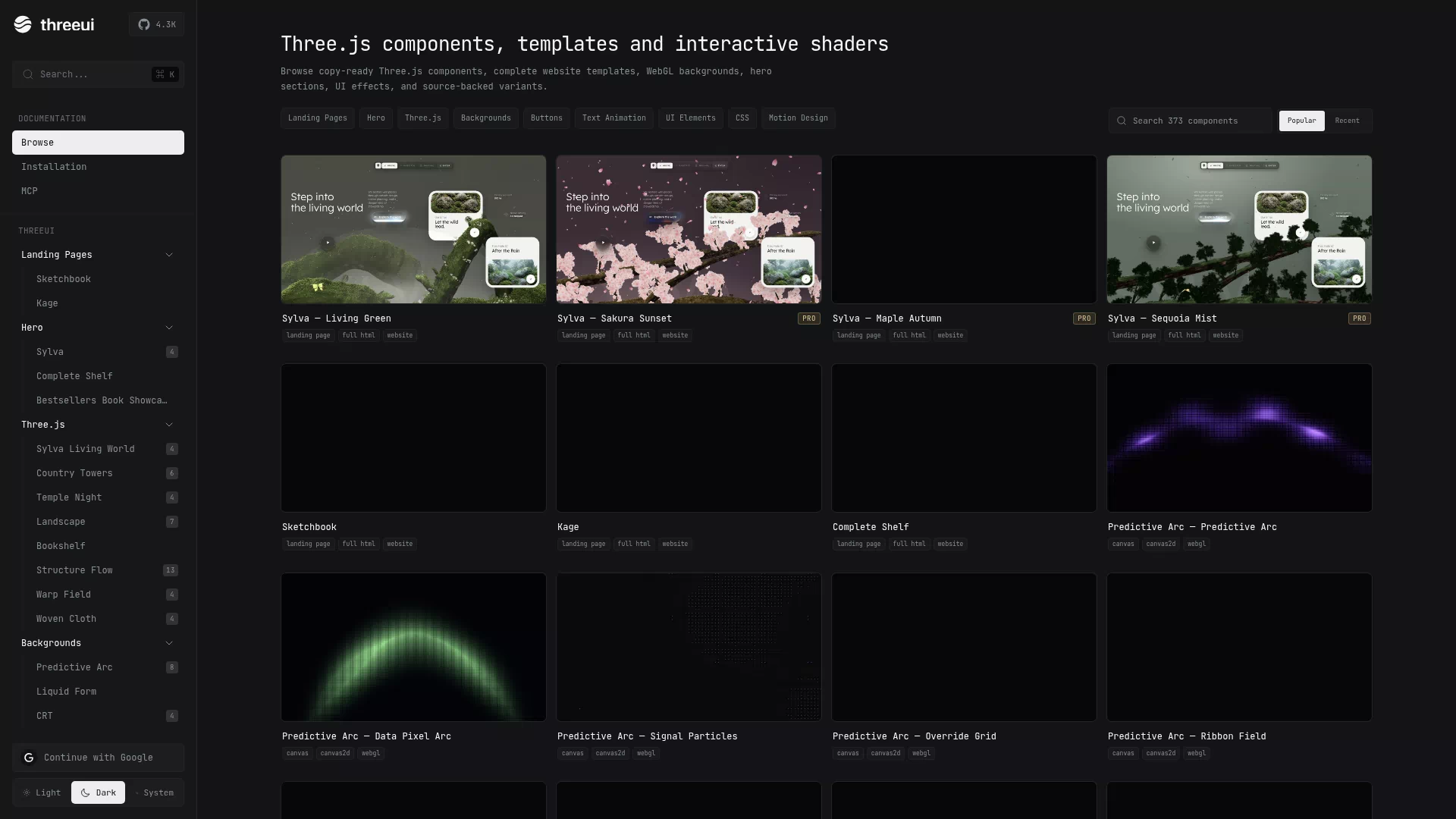Open the Data Pixel Arc green thumbnail
This screenshot has height=819, width=1456.
(413, 647)
